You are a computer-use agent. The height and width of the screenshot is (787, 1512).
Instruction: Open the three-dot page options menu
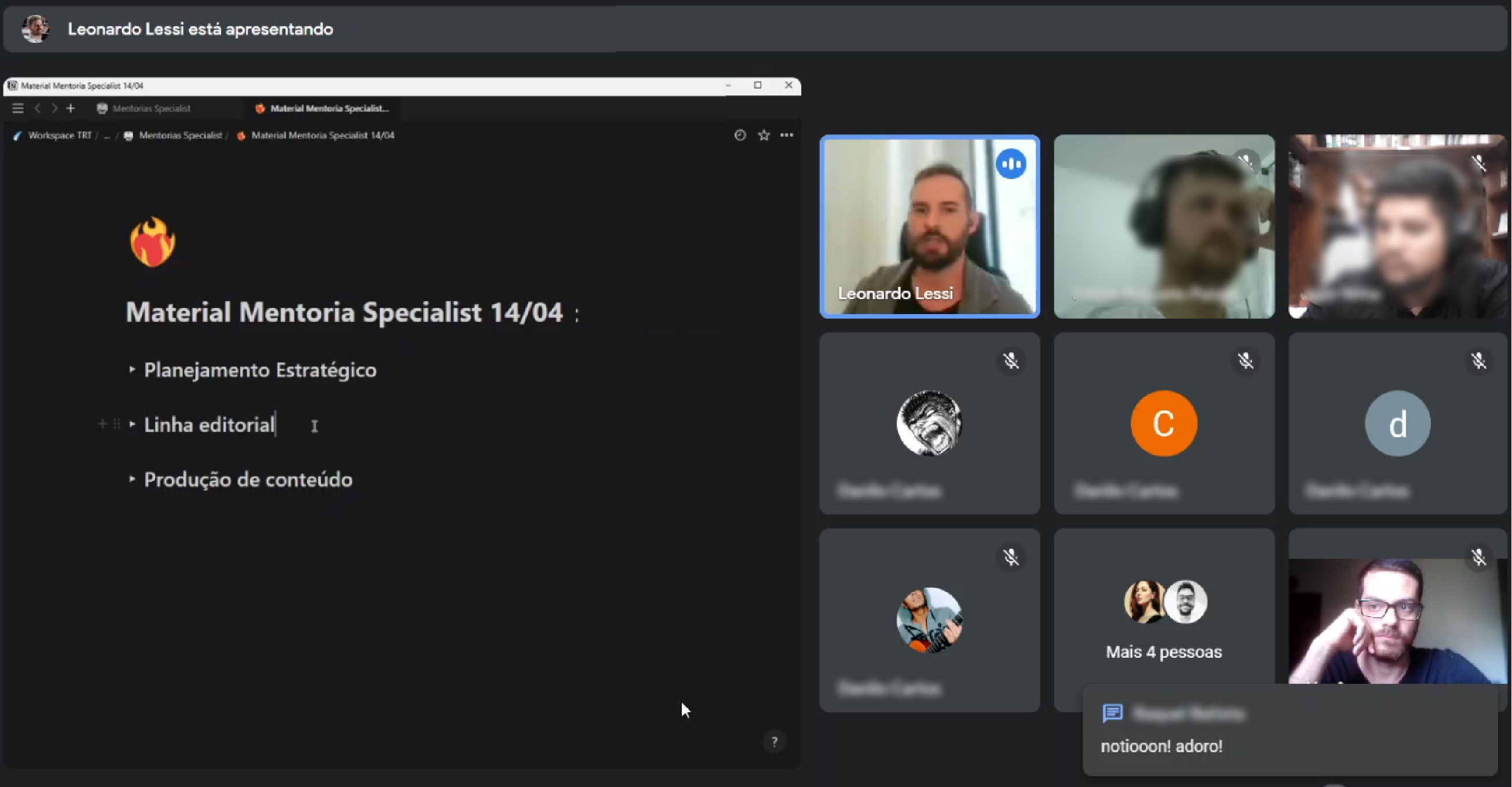tap(787, 135)
